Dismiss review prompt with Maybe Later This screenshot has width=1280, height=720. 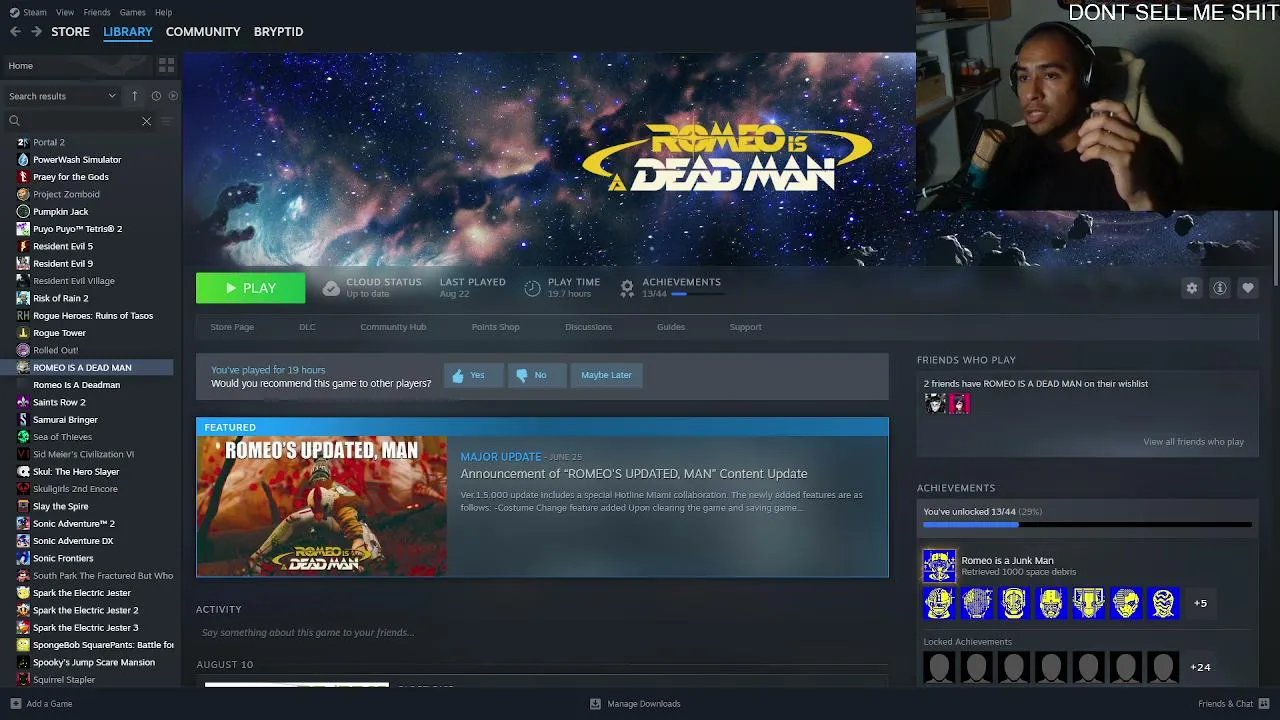point(606,375)
